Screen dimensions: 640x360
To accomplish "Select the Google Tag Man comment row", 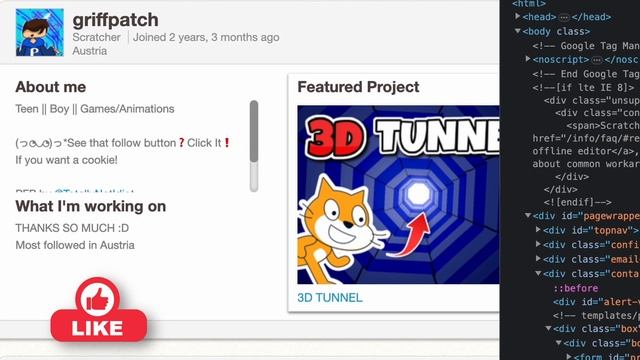I will pyautogui.click(x=586, y=46).
